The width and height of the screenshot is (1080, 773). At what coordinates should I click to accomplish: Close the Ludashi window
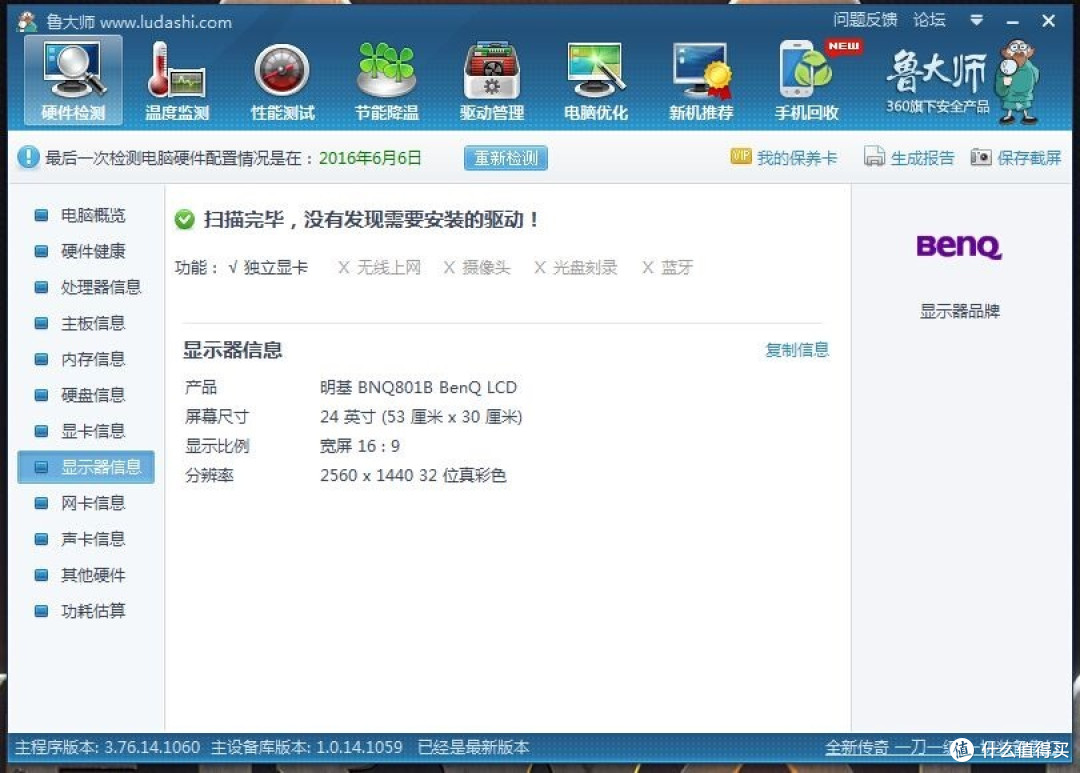[1048, 21]
